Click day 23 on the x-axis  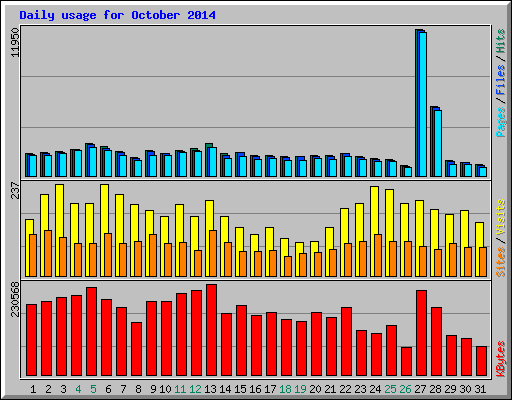click(360, 389)
